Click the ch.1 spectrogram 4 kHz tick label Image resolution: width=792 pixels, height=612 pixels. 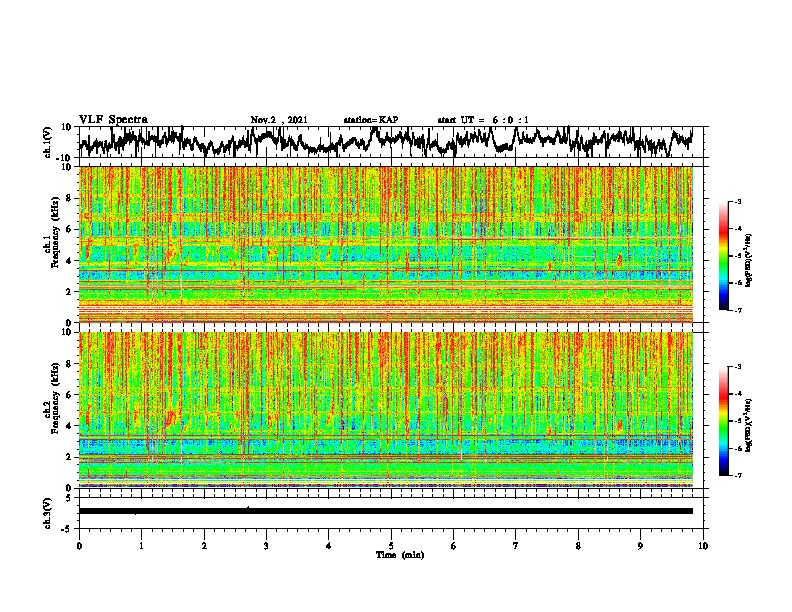point(69,261)
